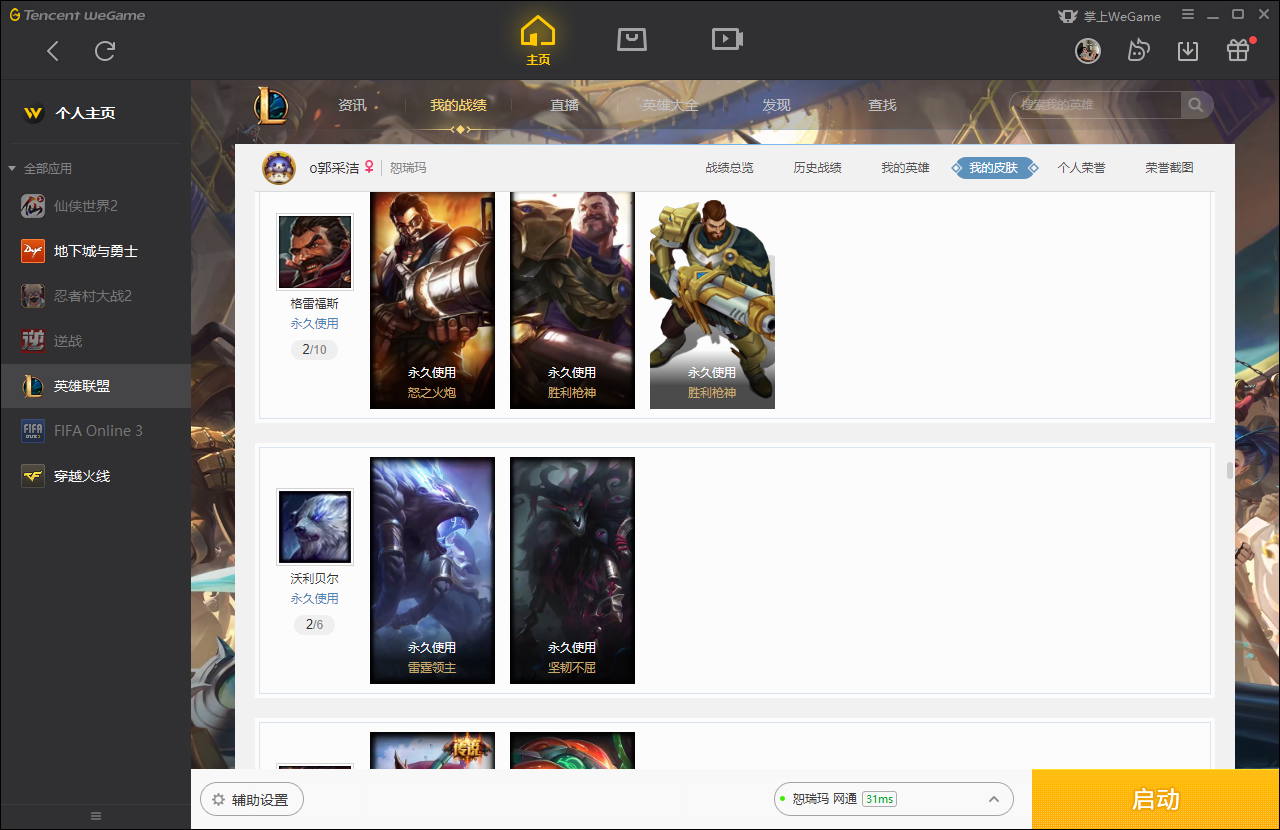Open the gift box icon
This screenshot has width=1280, height=830.
coord(1238,50)
